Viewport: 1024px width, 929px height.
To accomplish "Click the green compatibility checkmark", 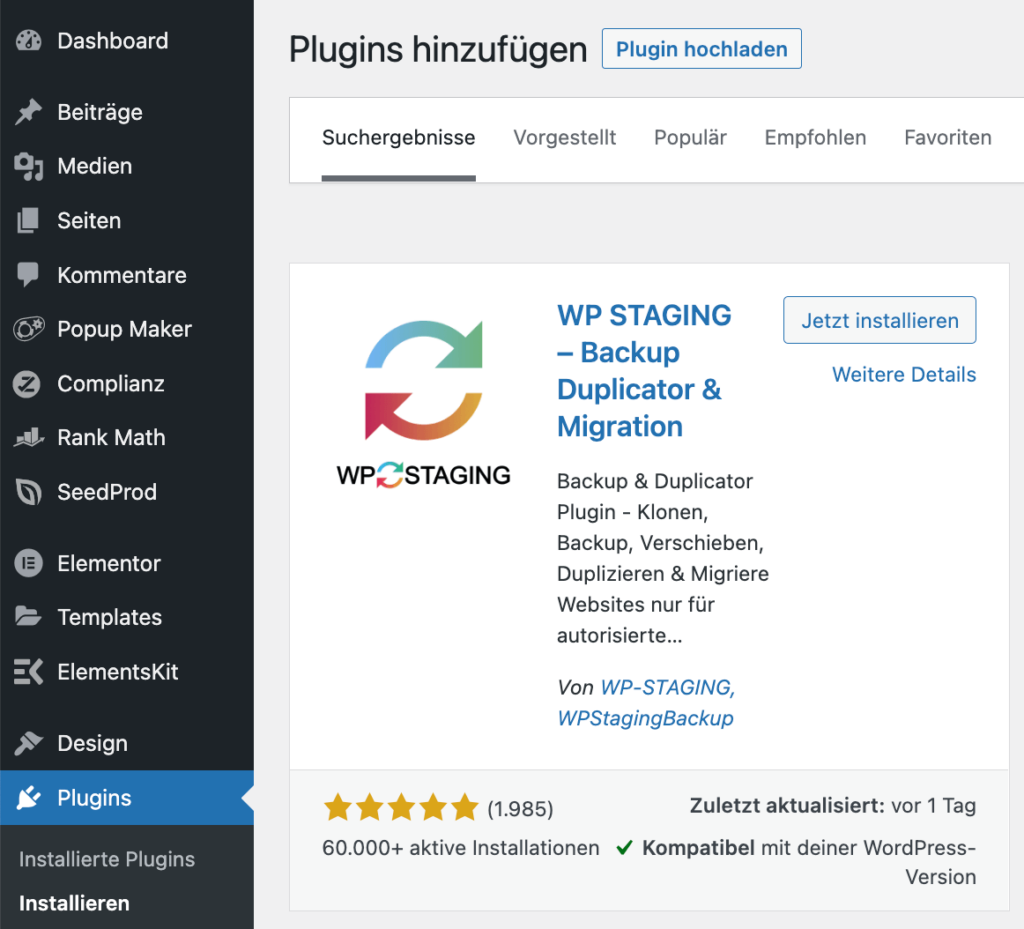I will click(624, 847).
